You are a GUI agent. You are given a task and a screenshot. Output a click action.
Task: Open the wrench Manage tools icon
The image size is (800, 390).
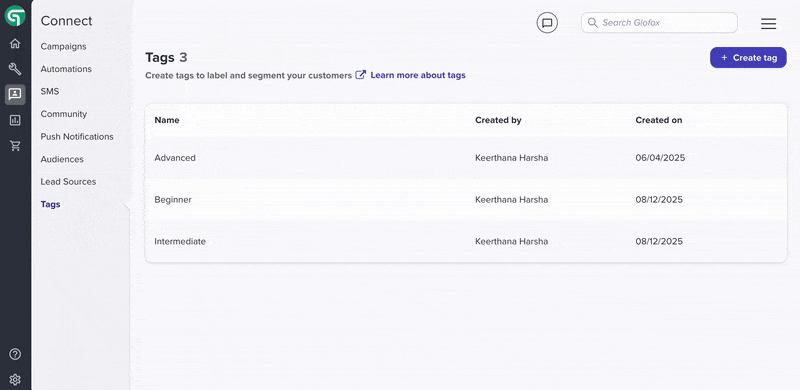coord(15,69)
